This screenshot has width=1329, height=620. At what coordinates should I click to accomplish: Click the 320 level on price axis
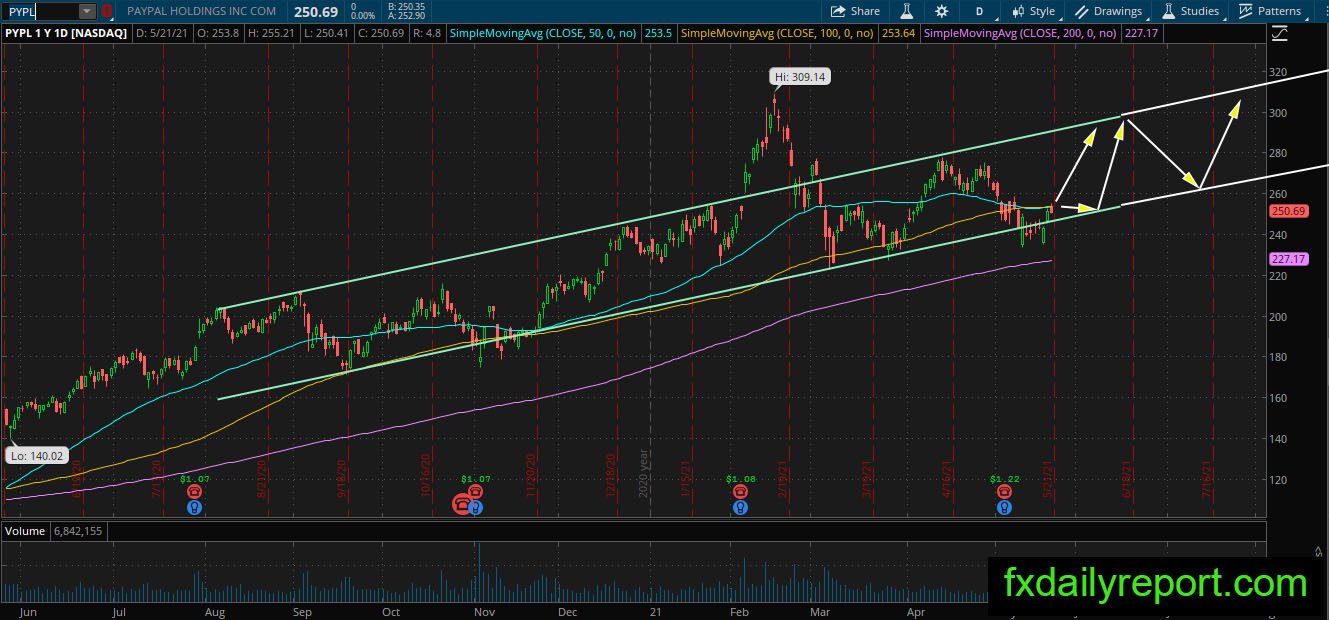click(1278, 72)
